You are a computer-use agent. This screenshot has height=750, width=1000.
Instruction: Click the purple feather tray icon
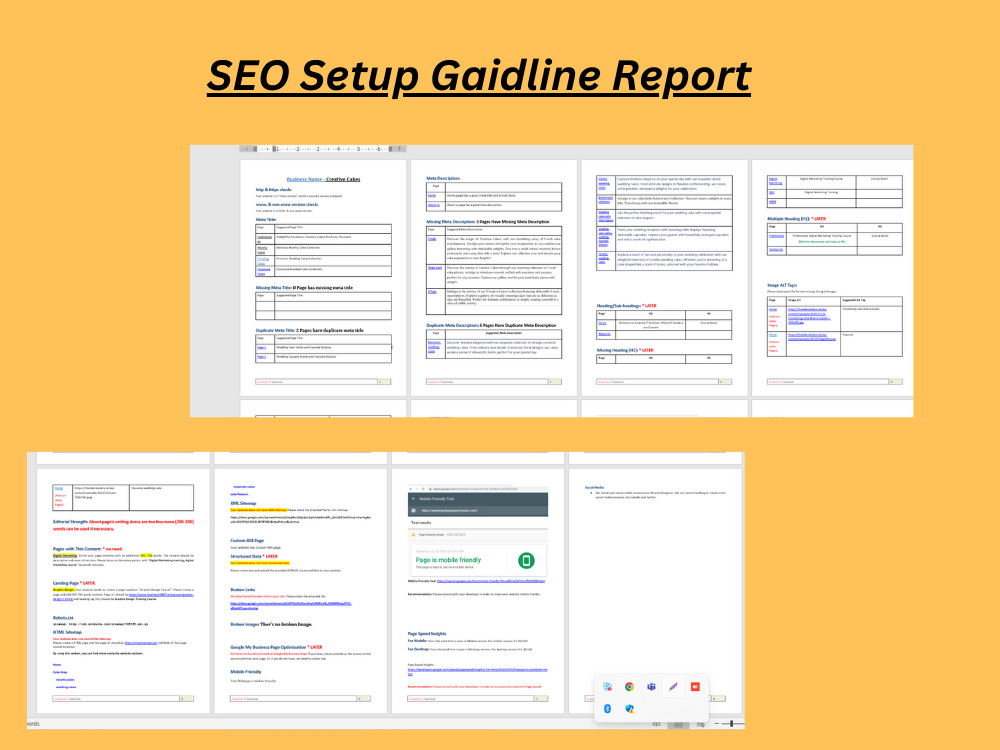pyautogui.click(x=673, y=687)
